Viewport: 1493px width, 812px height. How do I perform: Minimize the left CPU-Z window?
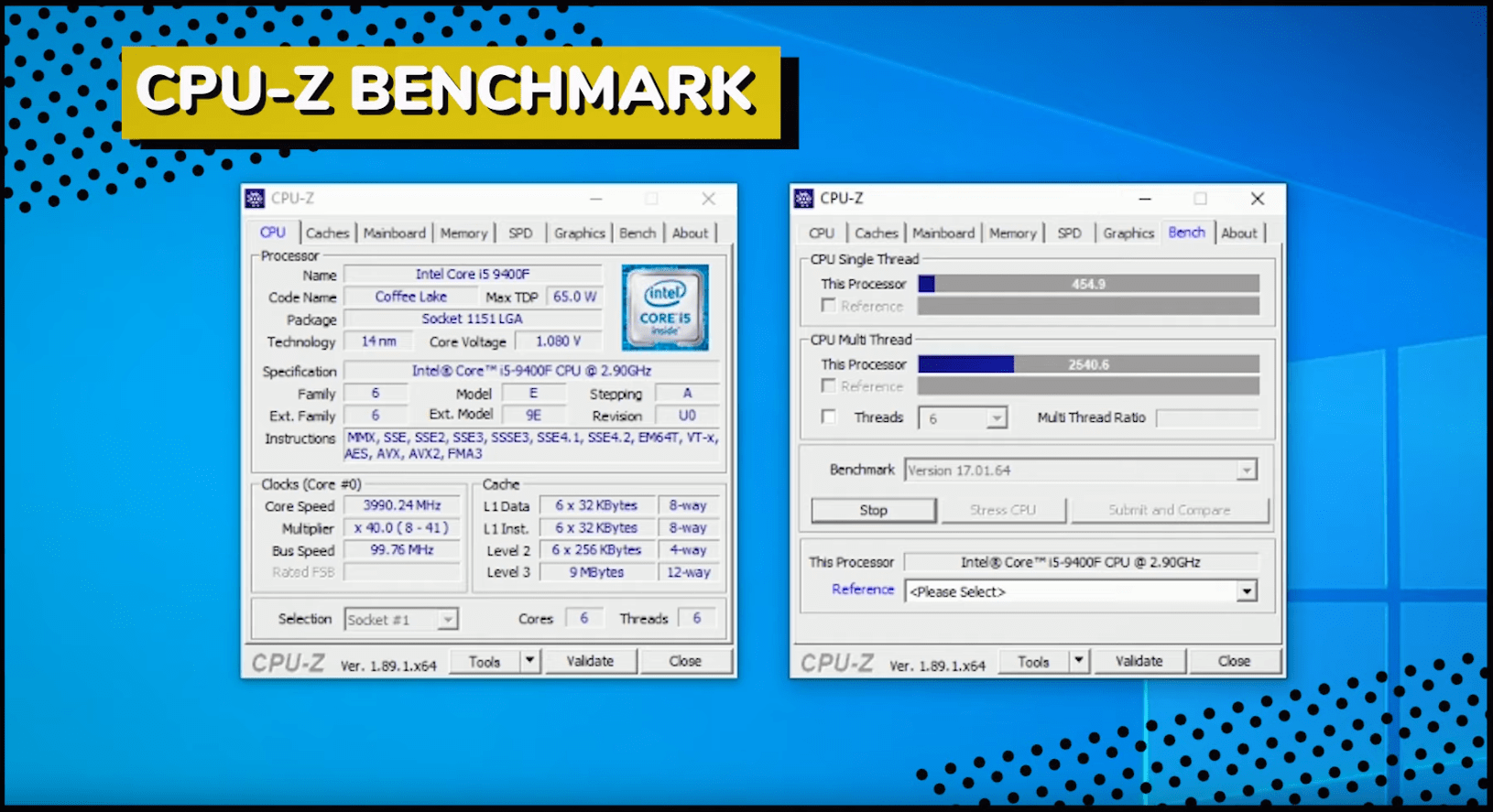pos(595,199)
